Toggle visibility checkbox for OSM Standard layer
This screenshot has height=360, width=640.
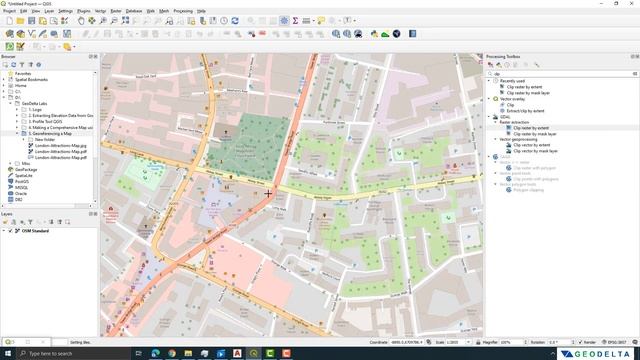pos(11,231)
